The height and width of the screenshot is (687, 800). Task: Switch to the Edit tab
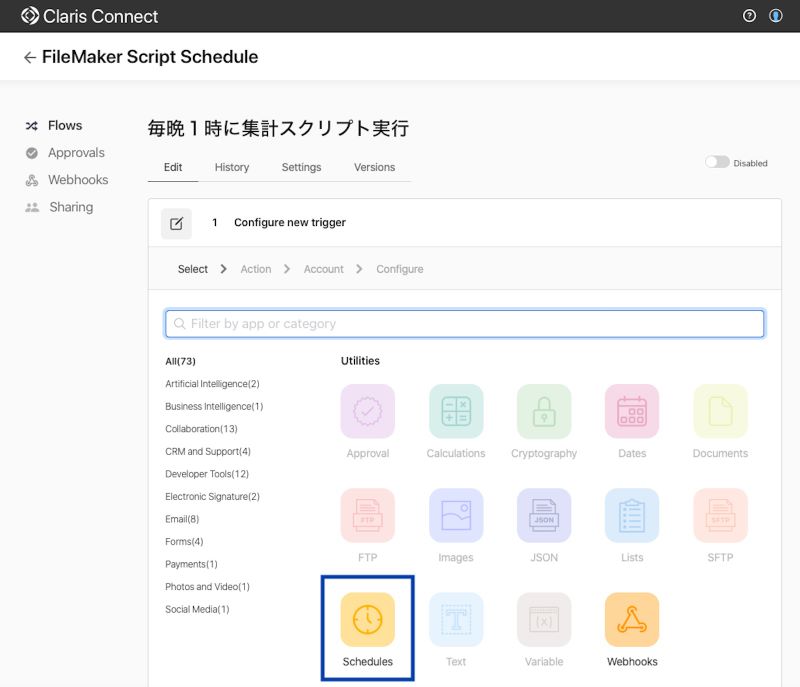(x=173, y=167)
